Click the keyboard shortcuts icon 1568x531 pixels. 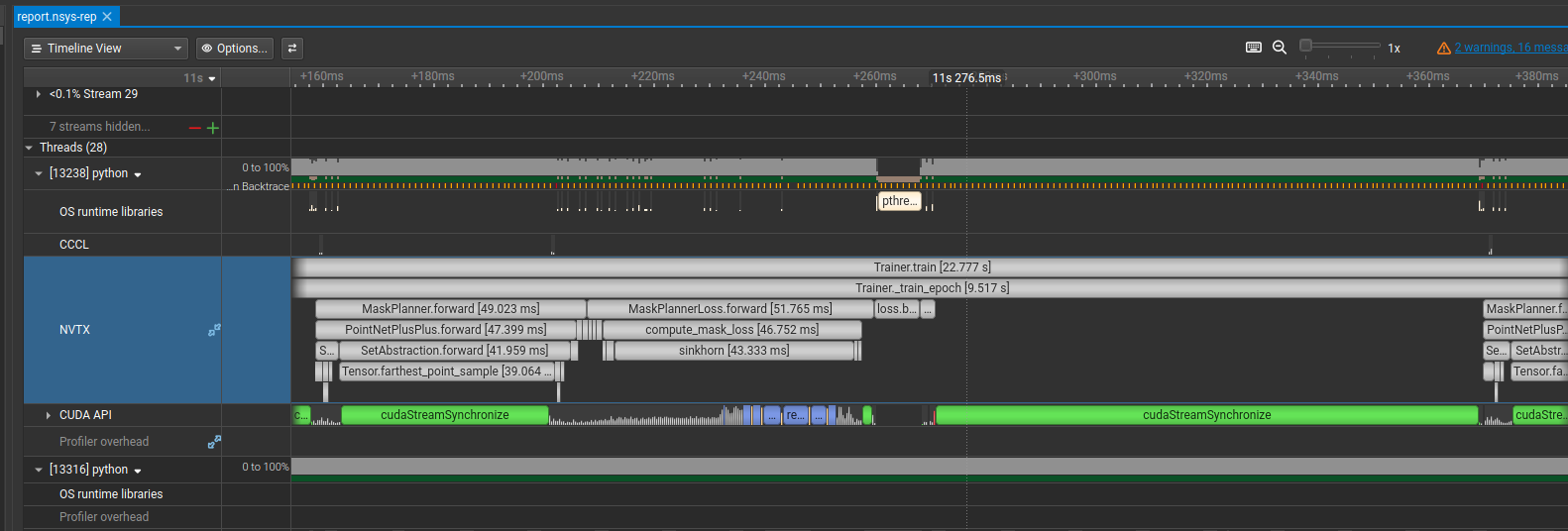click(1254, 48)
